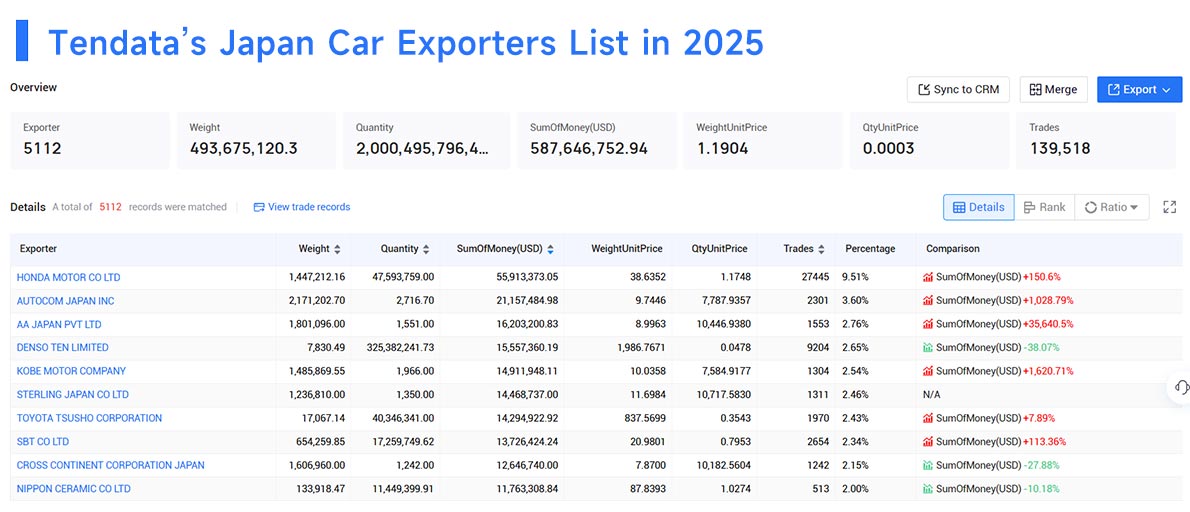Screen dimensions: 1190x512
Task: Click the Exporter overview card showing 5112
Action: click(90, 140)
